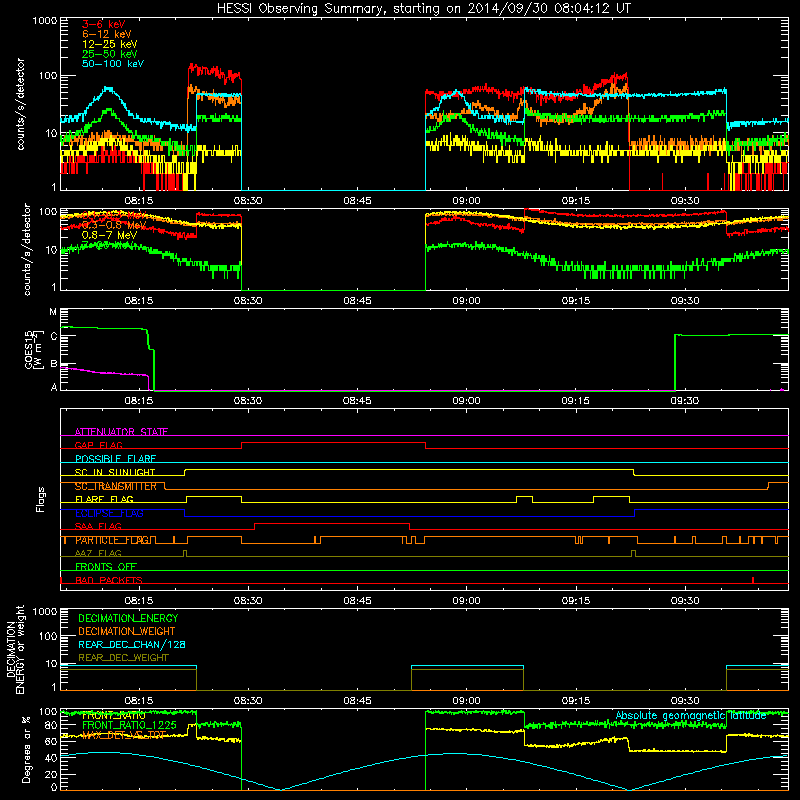Viewport: 800px width, 800px height.
Task: Click the REAR_DEC_CHAN/128 legend label
Action: [x=132, y=645]
